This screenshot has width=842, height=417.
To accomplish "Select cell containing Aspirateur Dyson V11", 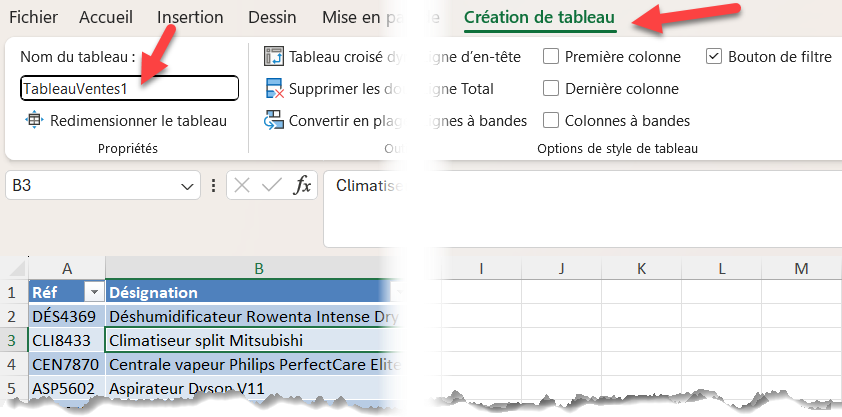I will (187, 388).
